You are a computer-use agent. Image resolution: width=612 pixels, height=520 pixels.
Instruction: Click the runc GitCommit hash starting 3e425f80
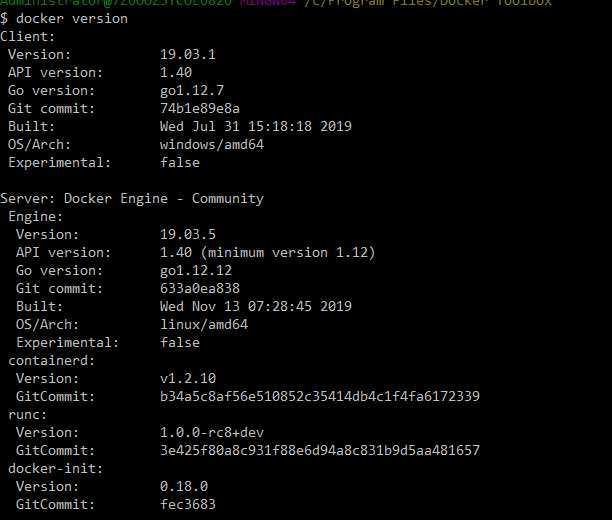[320, 450]
